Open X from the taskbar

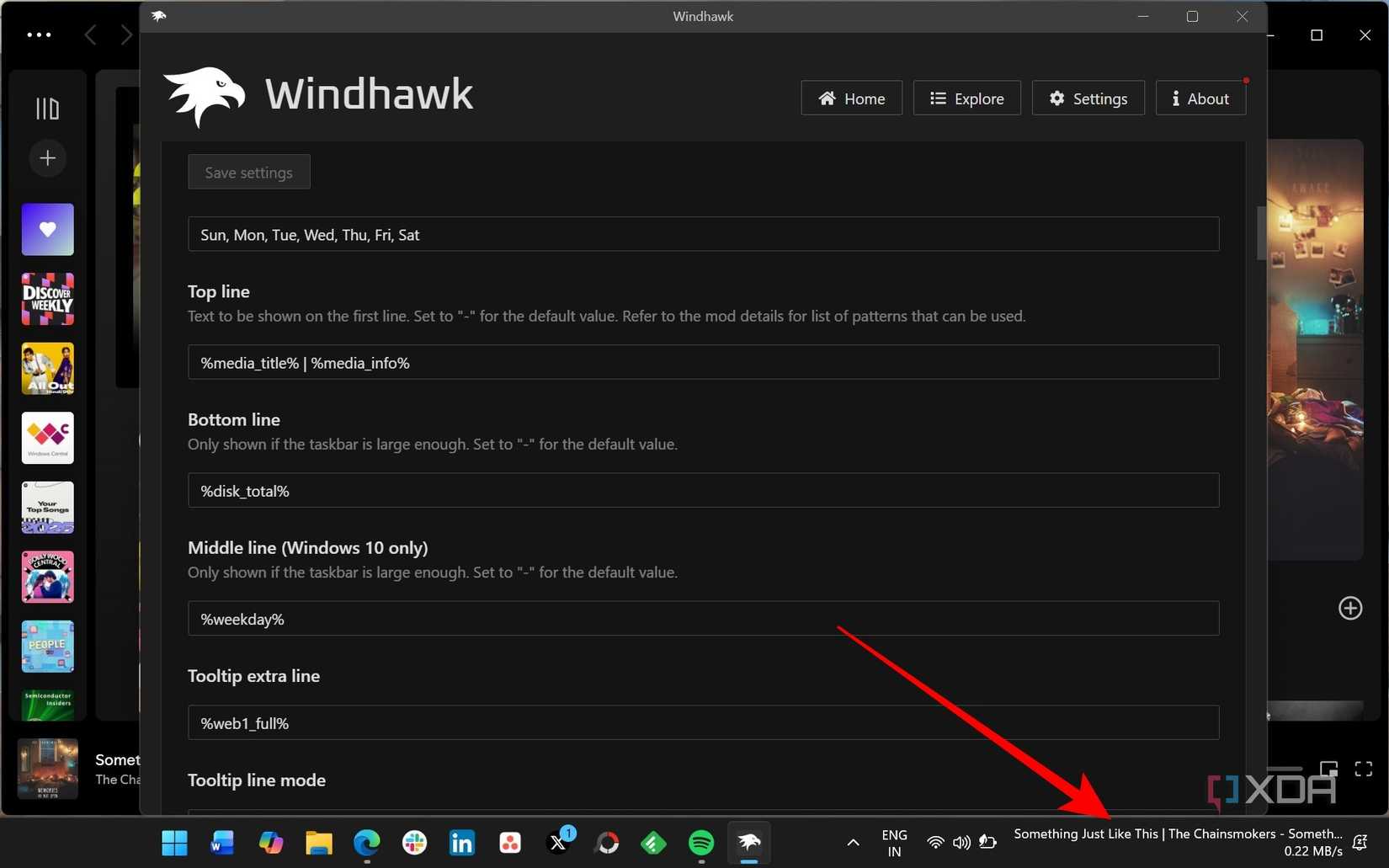(x=558, y=843)
